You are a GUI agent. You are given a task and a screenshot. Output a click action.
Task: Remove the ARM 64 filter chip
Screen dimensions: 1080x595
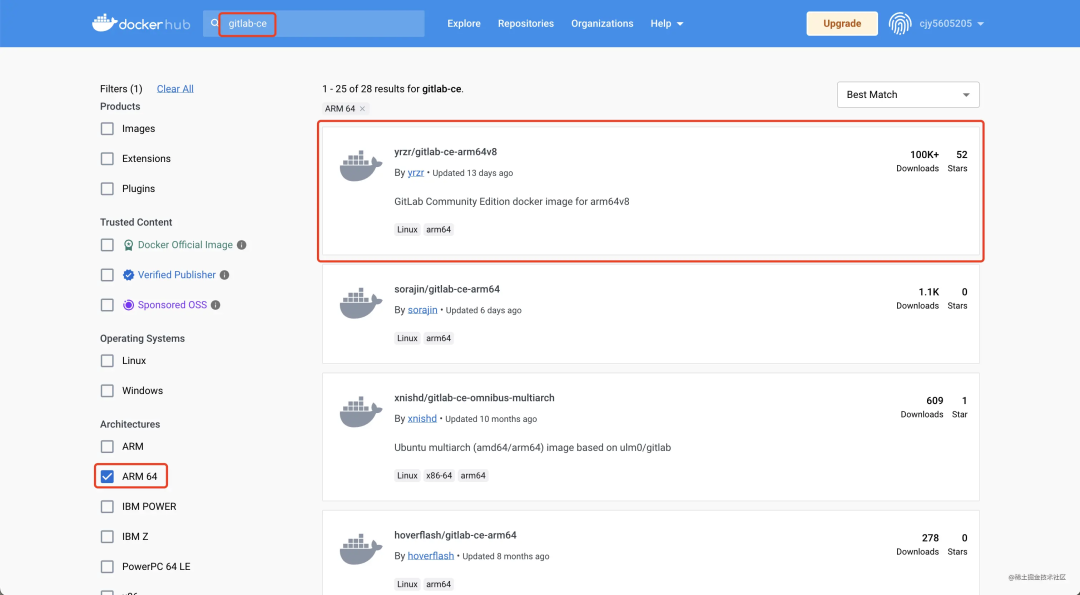click(x=362, y=109)
